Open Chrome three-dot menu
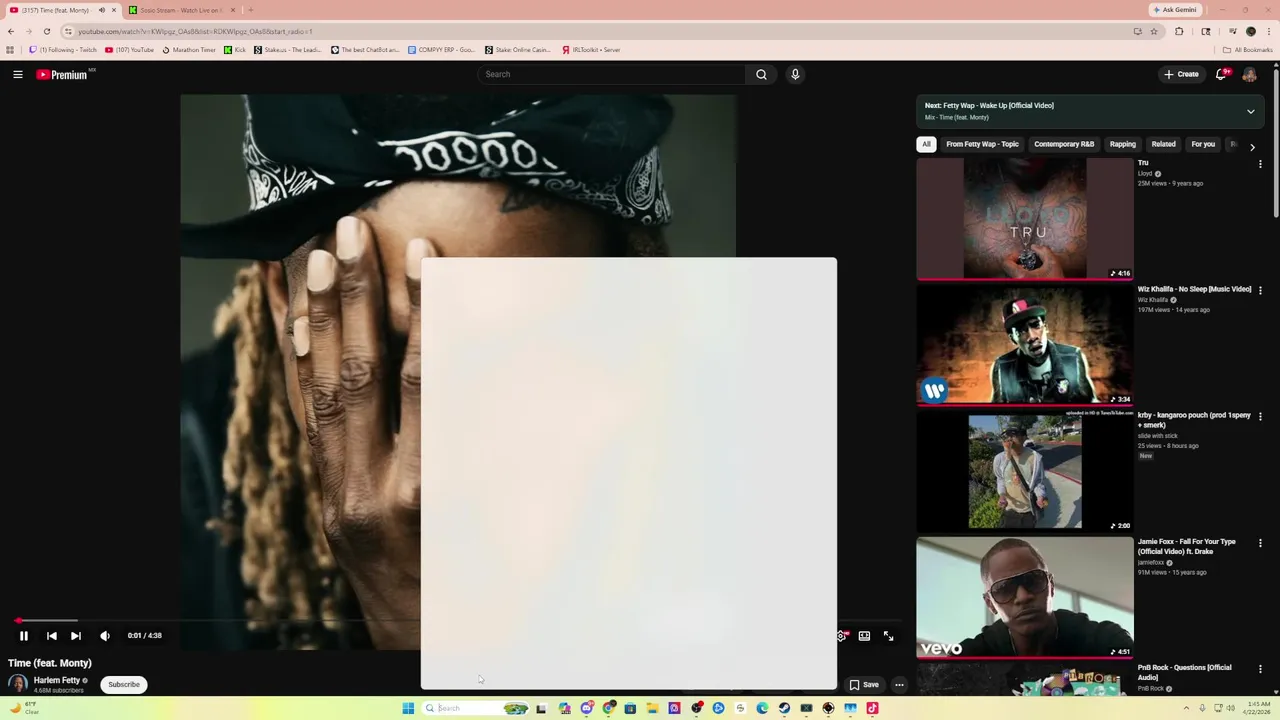The image size is (1280, 720). click(1269, 31)
